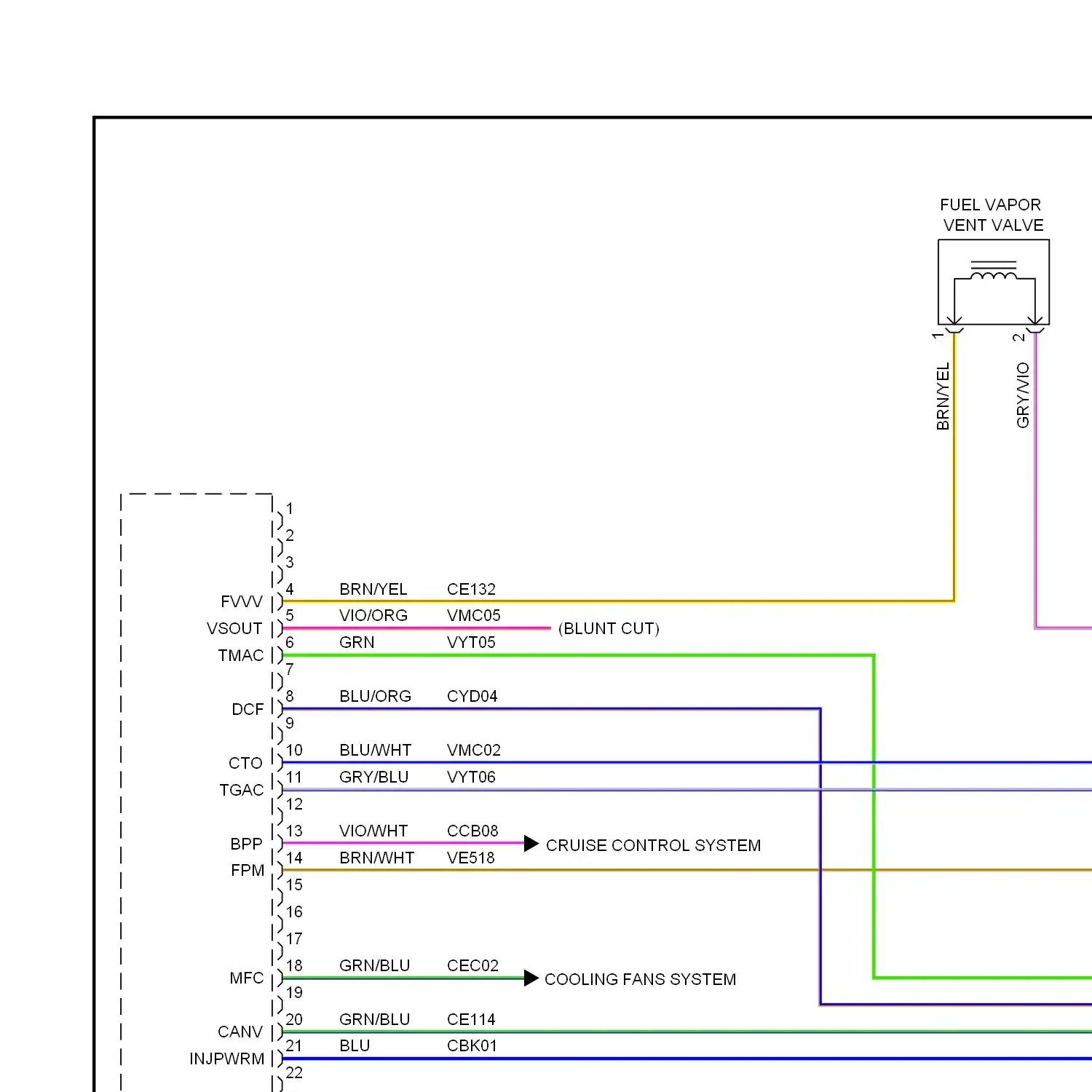Click the VIO/ORG wire color label
1092x1092 pixels.
373,615
